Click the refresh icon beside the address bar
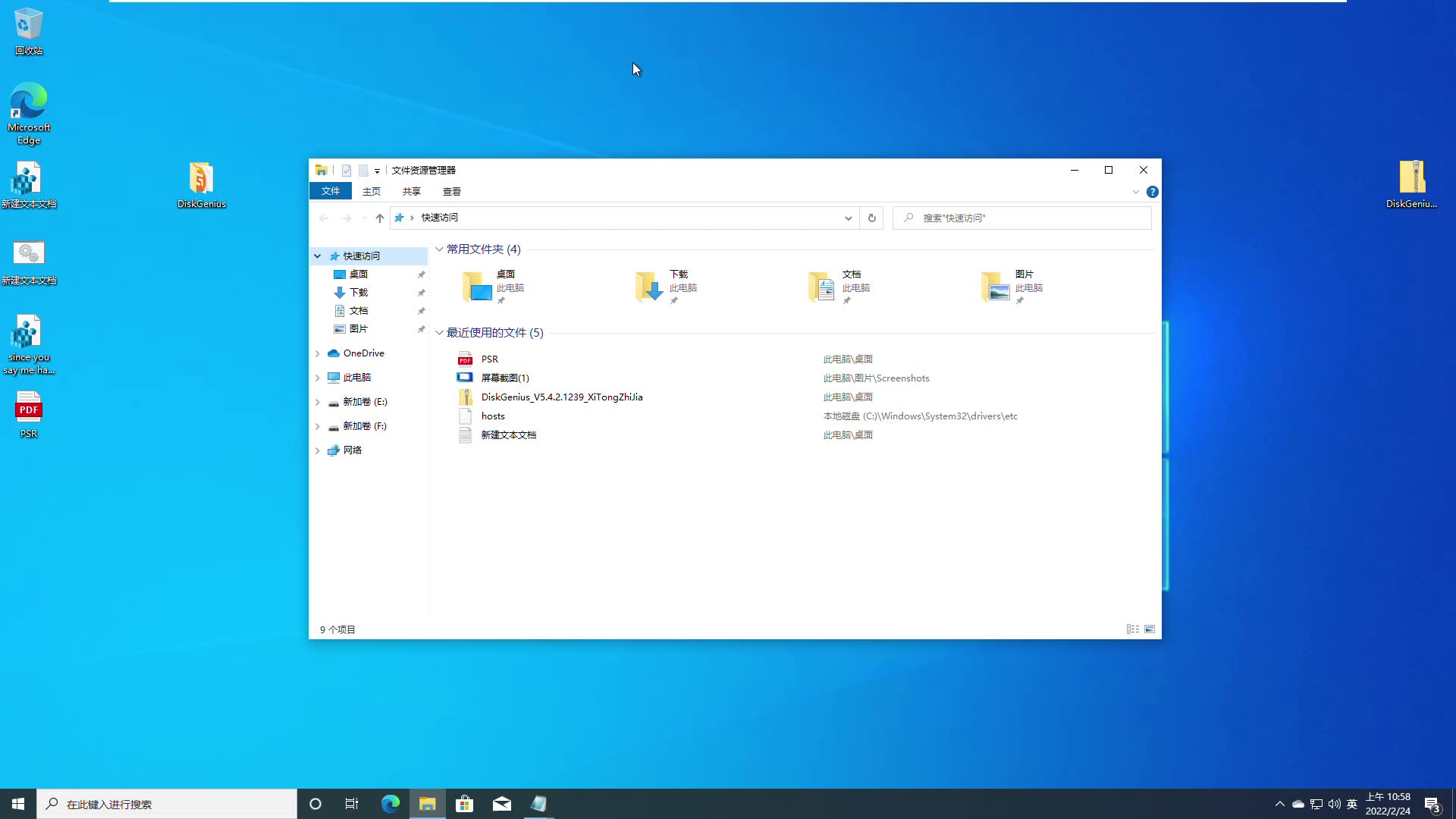The image size is (1456, 819). click(x=871, y=218)
